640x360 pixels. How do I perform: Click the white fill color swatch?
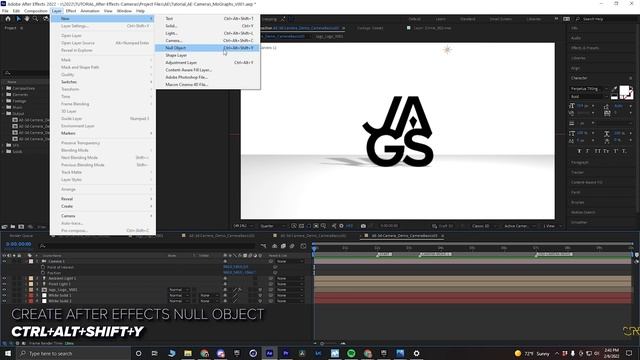point(624,91)
